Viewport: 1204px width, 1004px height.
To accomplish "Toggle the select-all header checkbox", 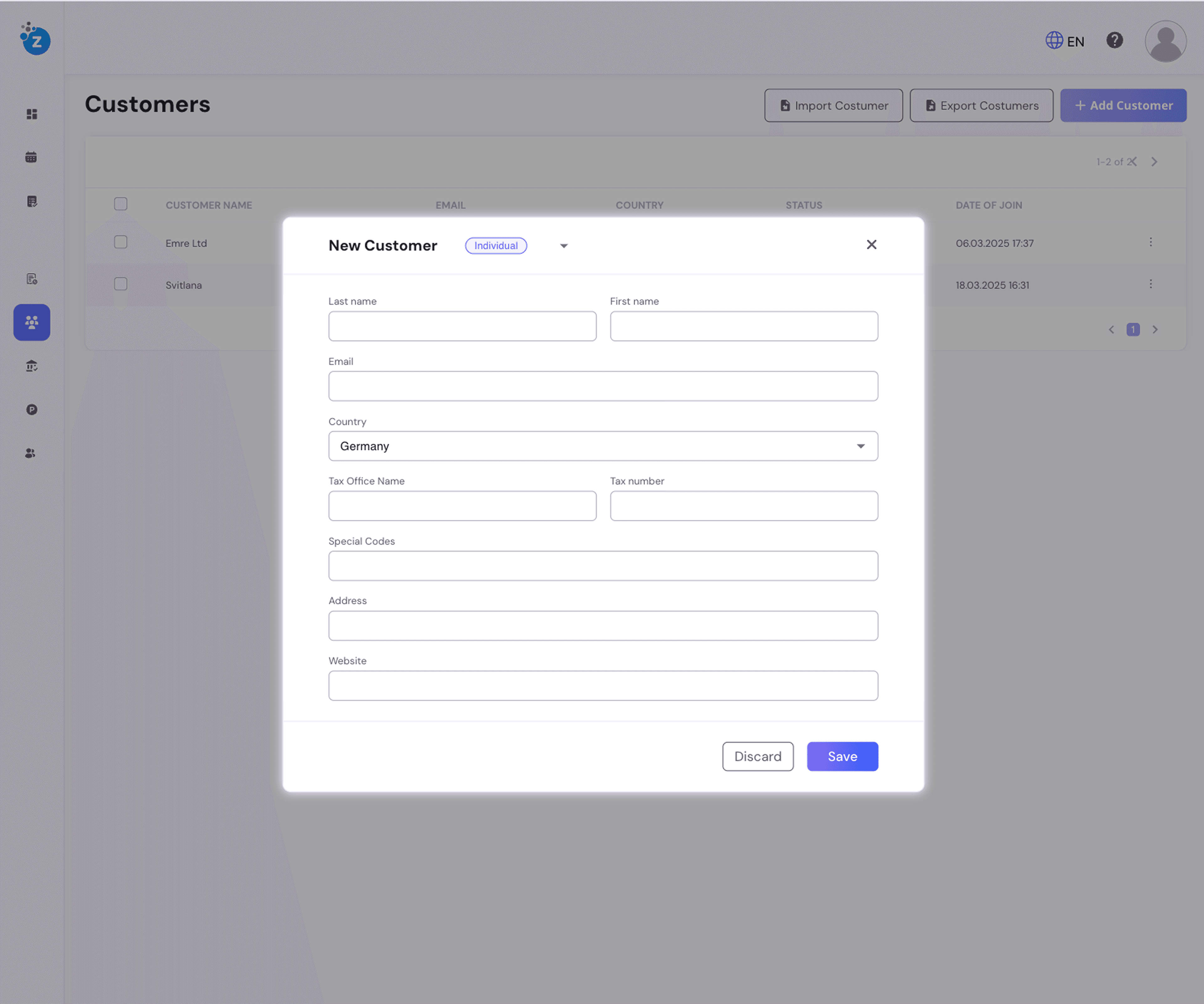I will tap(120, 204).
